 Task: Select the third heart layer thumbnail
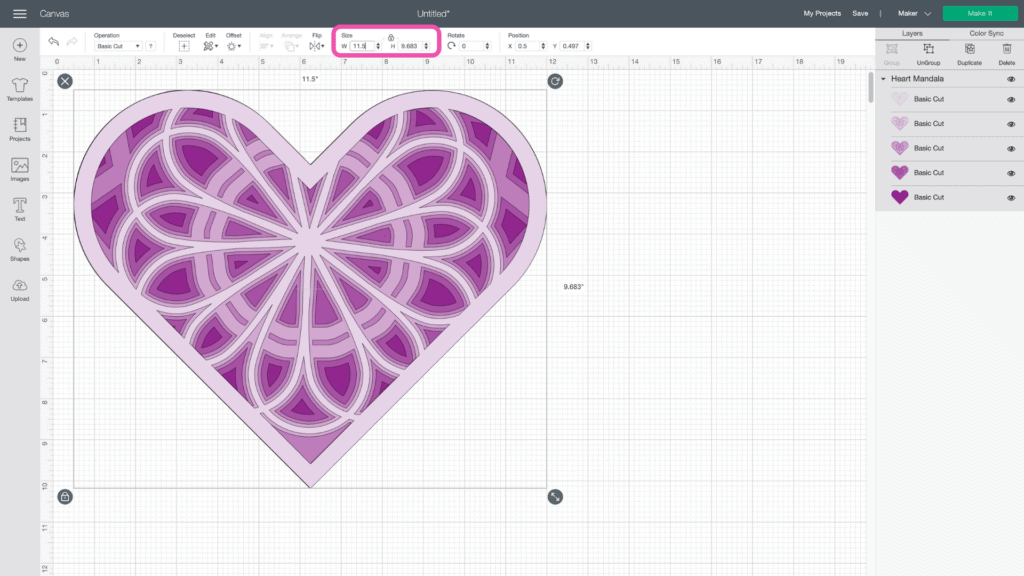pyautogui.click(x=899, y=148)
